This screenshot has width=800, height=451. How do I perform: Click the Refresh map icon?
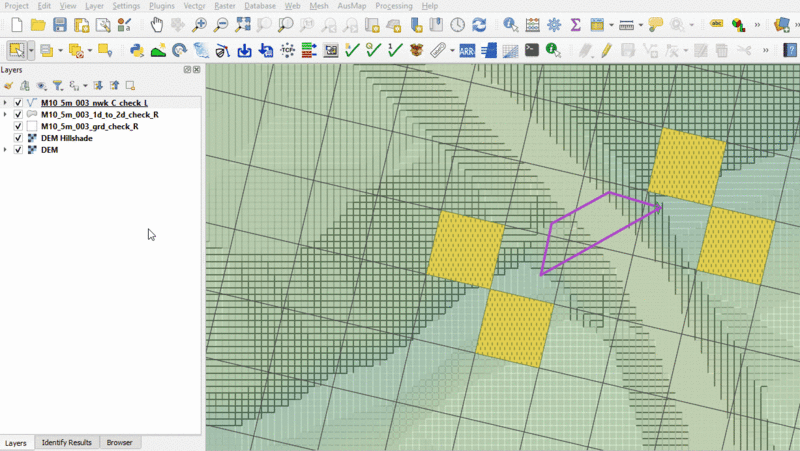(479, 24)
